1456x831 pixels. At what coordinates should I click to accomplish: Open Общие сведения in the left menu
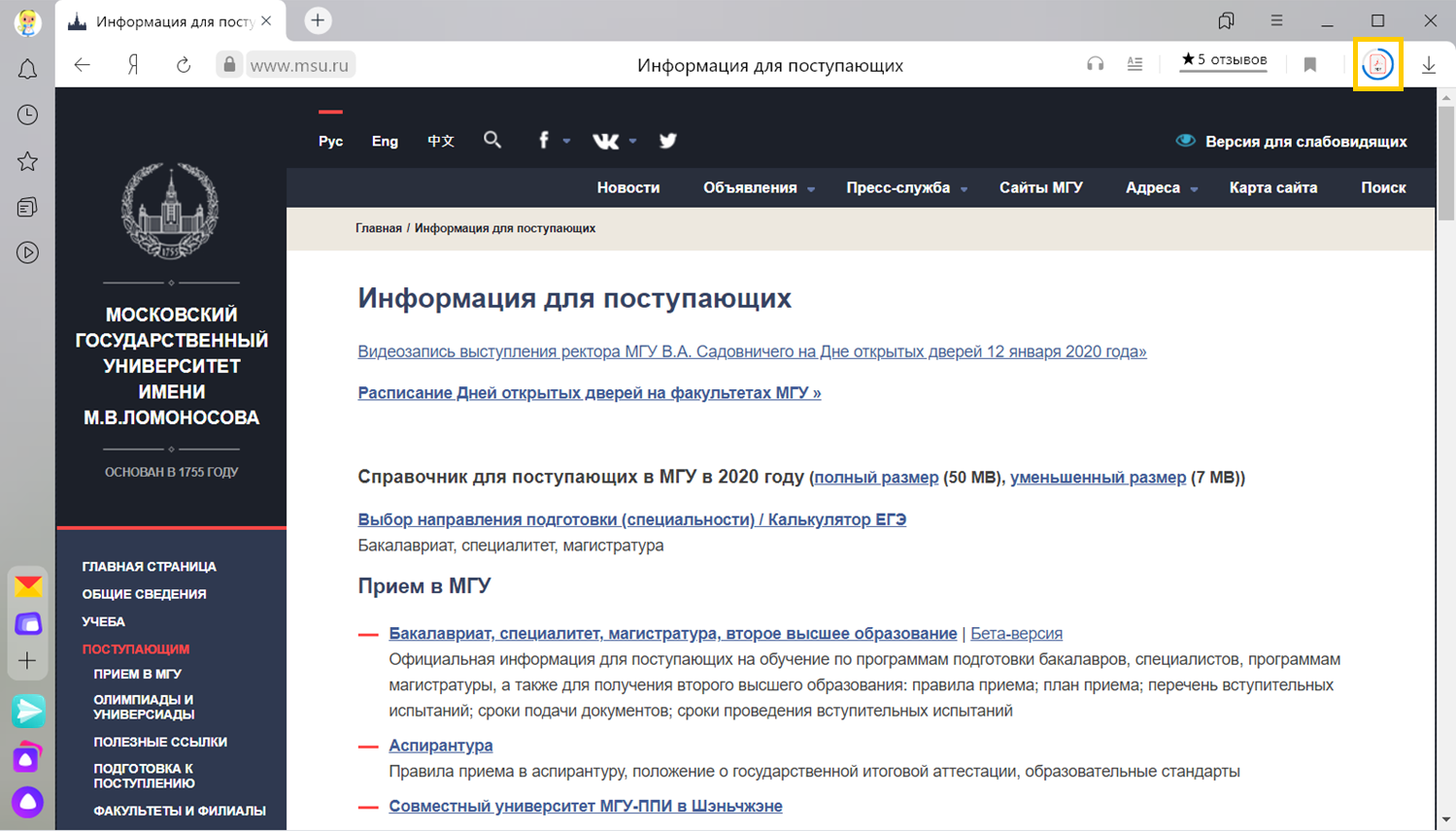(144, 594)
